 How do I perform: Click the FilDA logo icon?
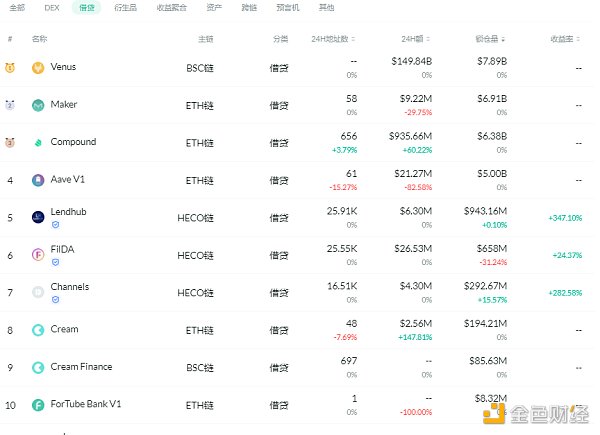point(38,255)
